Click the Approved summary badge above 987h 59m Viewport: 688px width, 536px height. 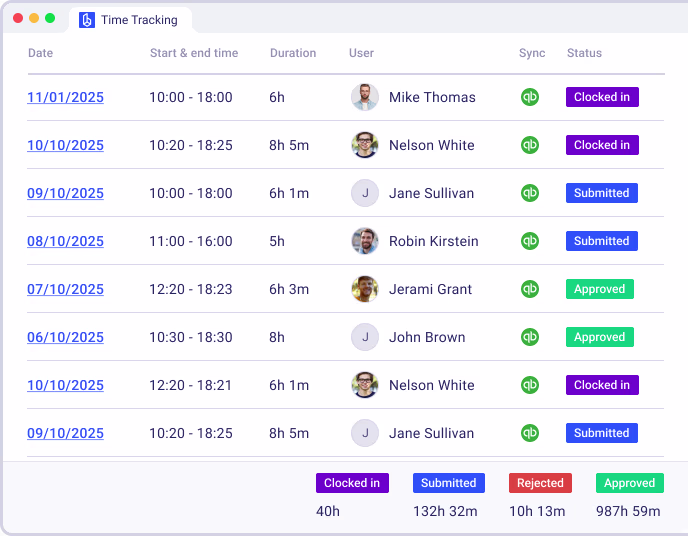[629, 483]
